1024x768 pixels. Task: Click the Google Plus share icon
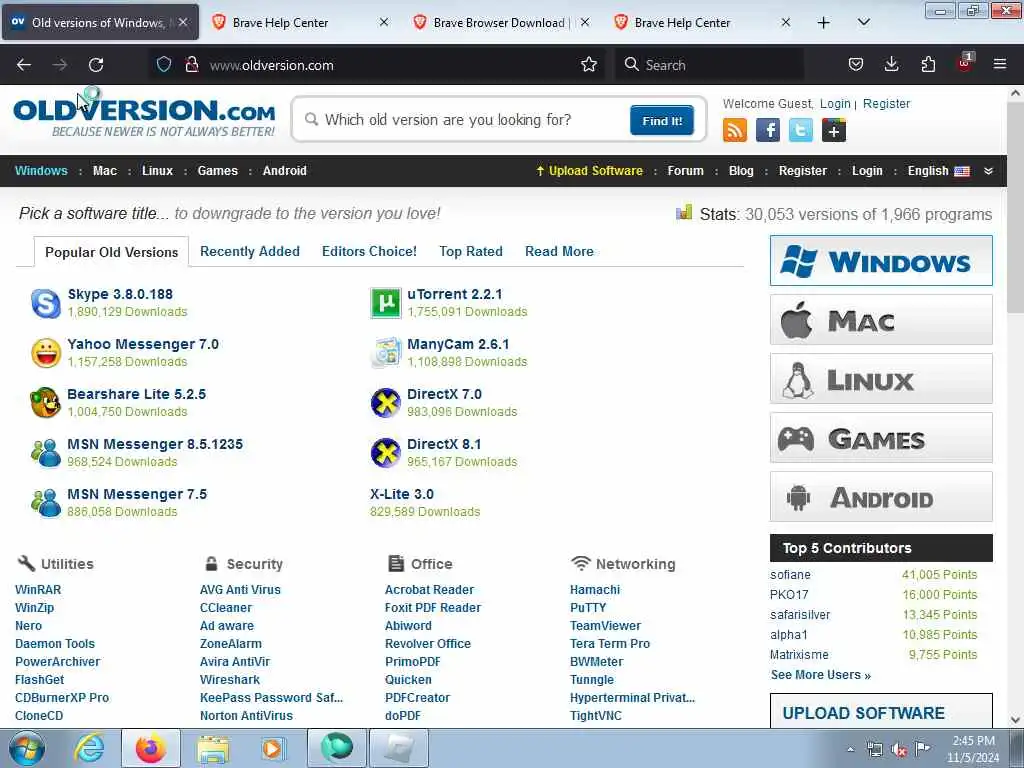(834, 131)
